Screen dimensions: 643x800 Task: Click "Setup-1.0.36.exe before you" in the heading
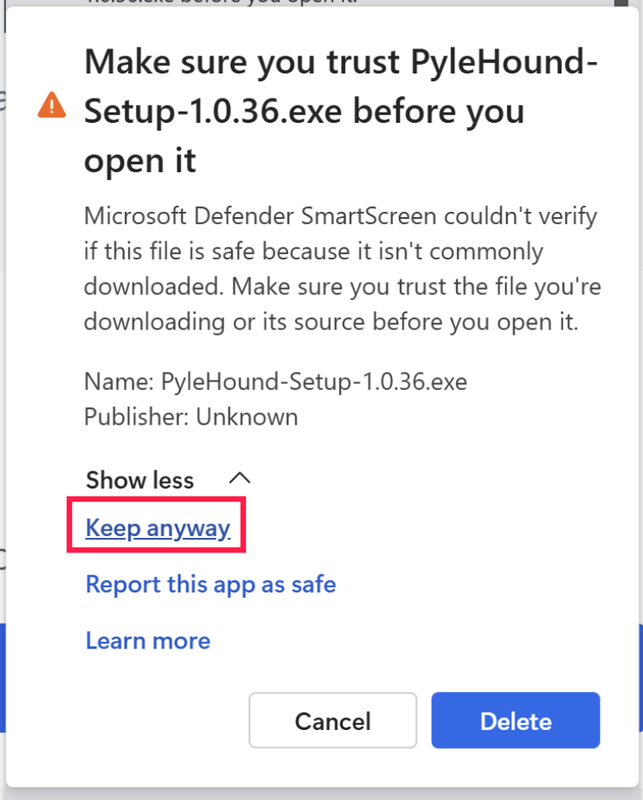[304, 112]
